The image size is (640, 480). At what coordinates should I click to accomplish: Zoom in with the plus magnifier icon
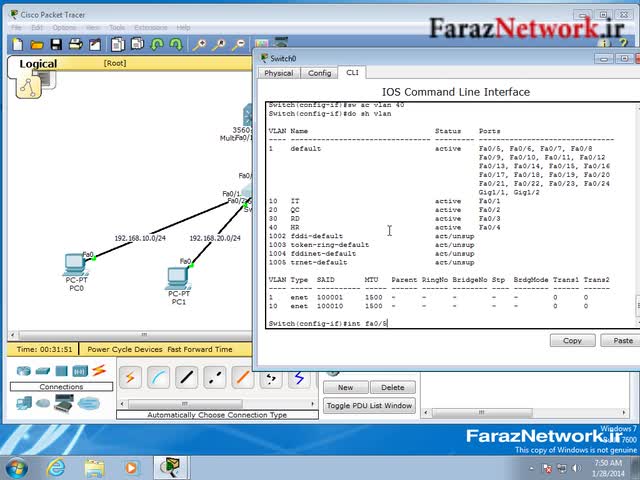(199, 44)
